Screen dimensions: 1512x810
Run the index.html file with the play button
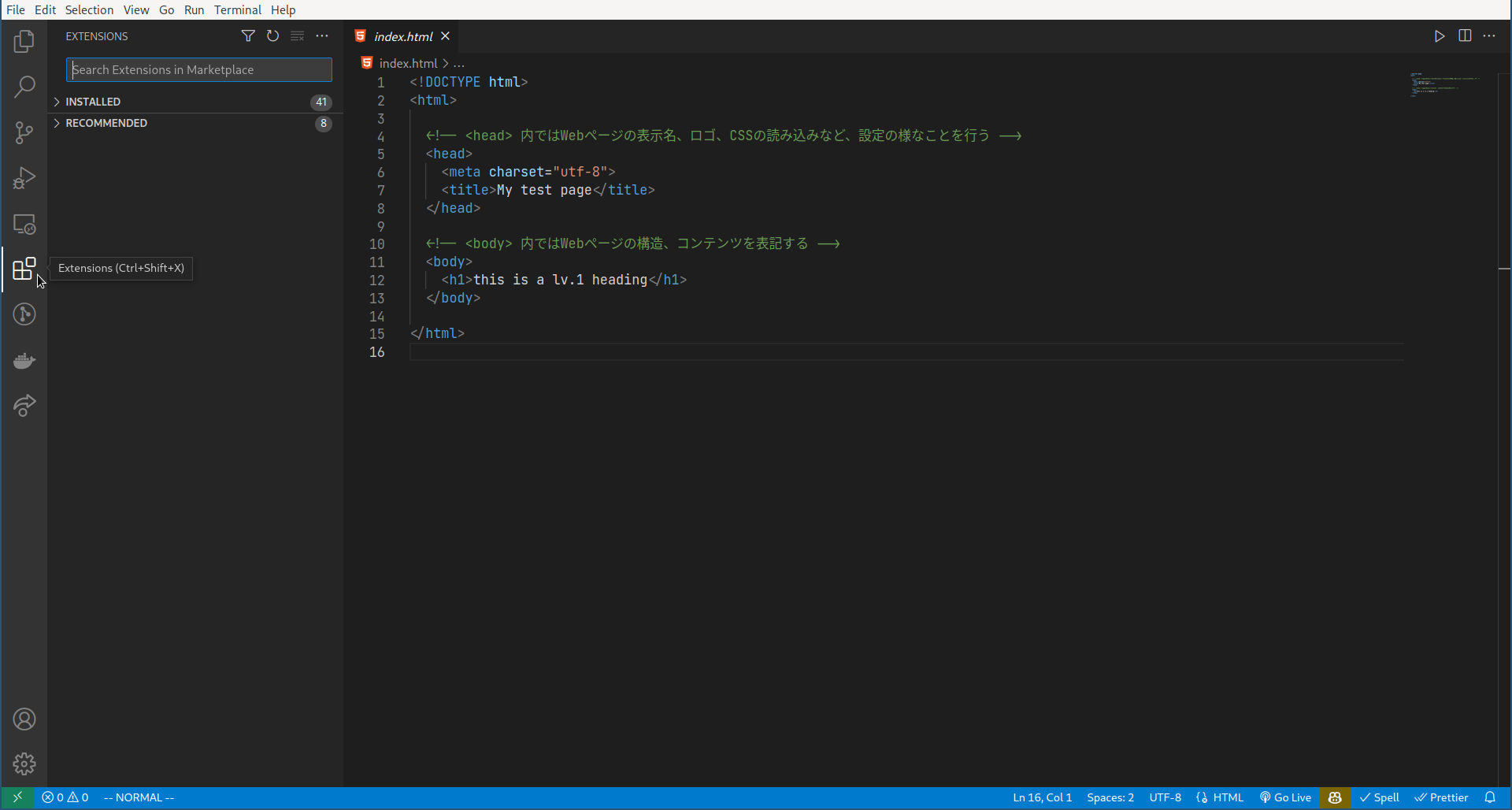tap(1440, 35)
